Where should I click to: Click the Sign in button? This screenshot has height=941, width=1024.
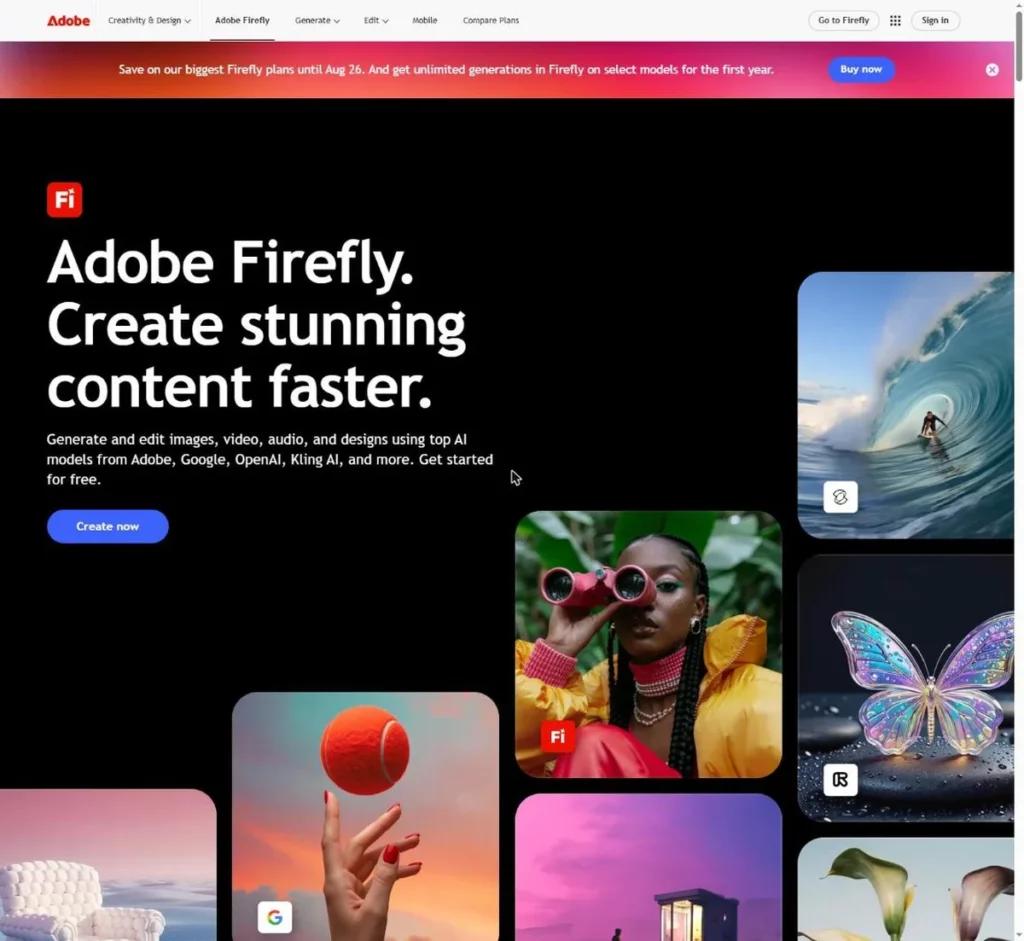point(935,21)
